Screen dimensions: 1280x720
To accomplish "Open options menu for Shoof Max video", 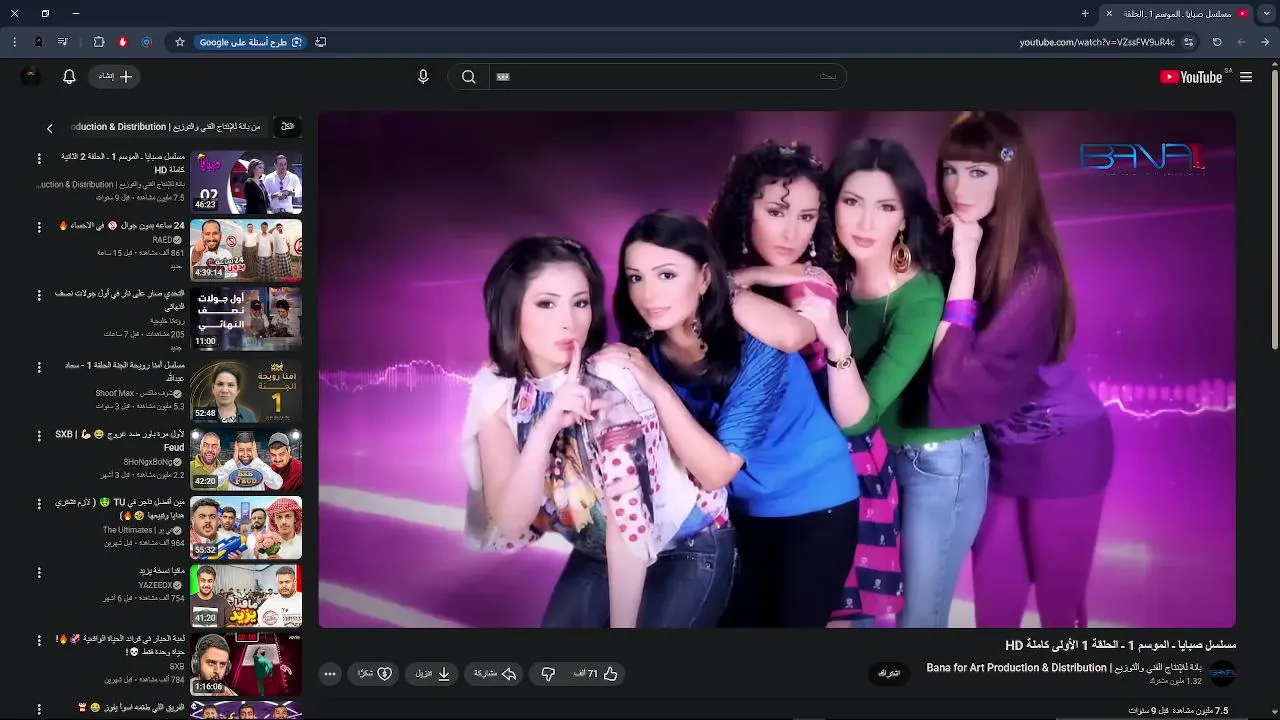I will [x=39, y=366].
